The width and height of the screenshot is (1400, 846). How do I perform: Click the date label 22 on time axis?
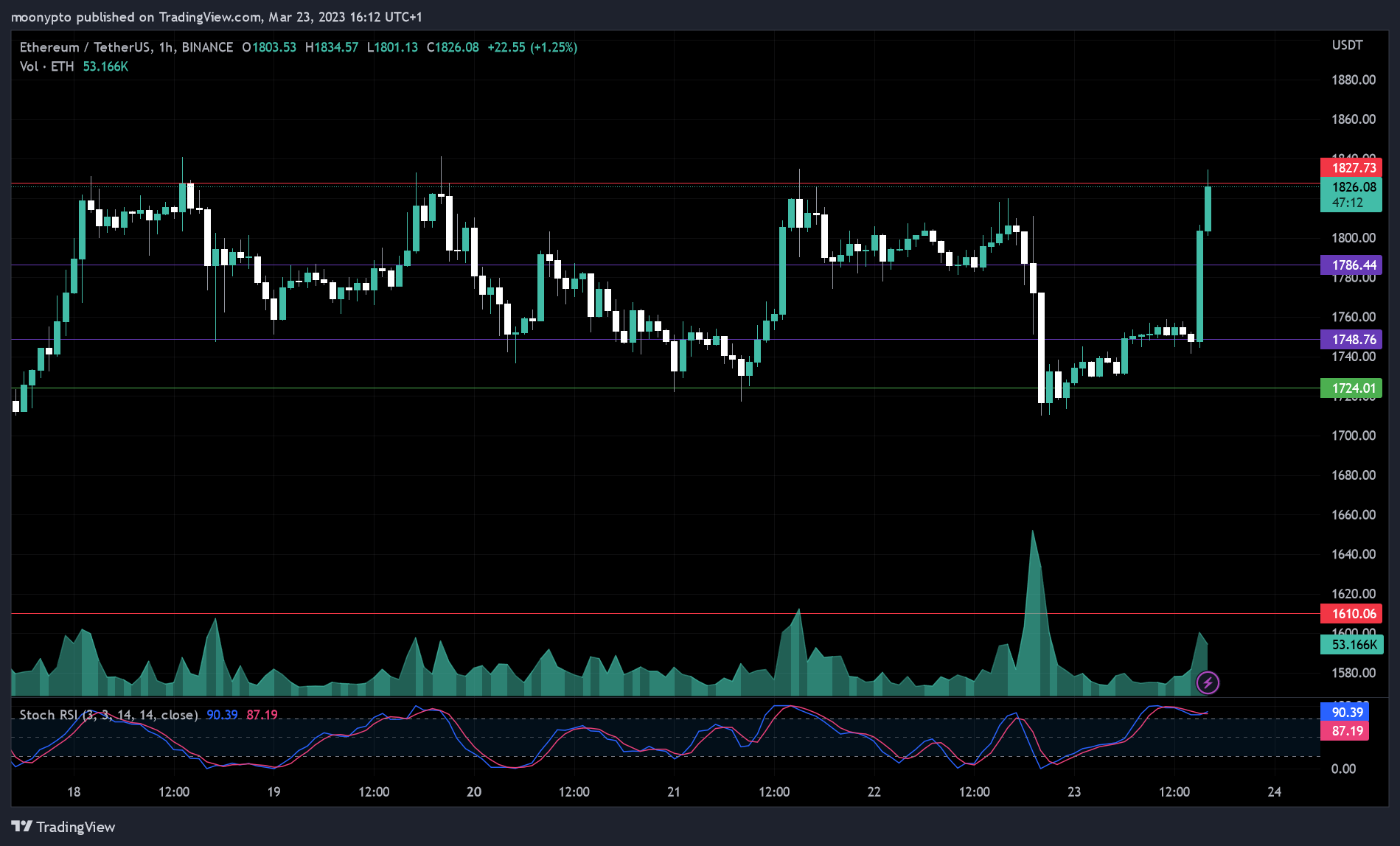874,791
